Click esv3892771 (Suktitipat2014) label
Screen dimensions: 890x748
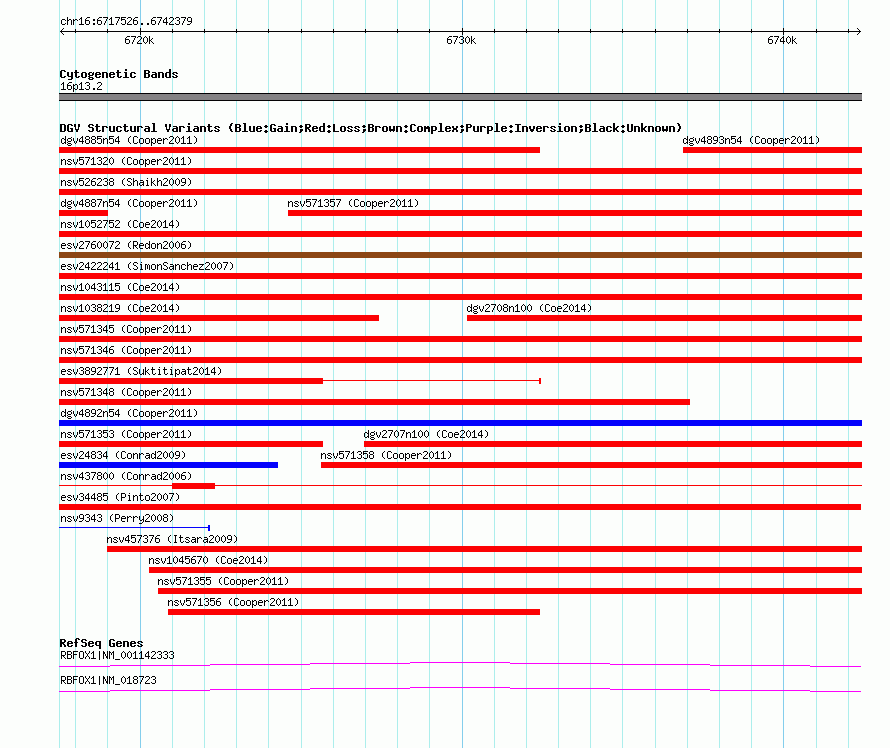(141, 371)
